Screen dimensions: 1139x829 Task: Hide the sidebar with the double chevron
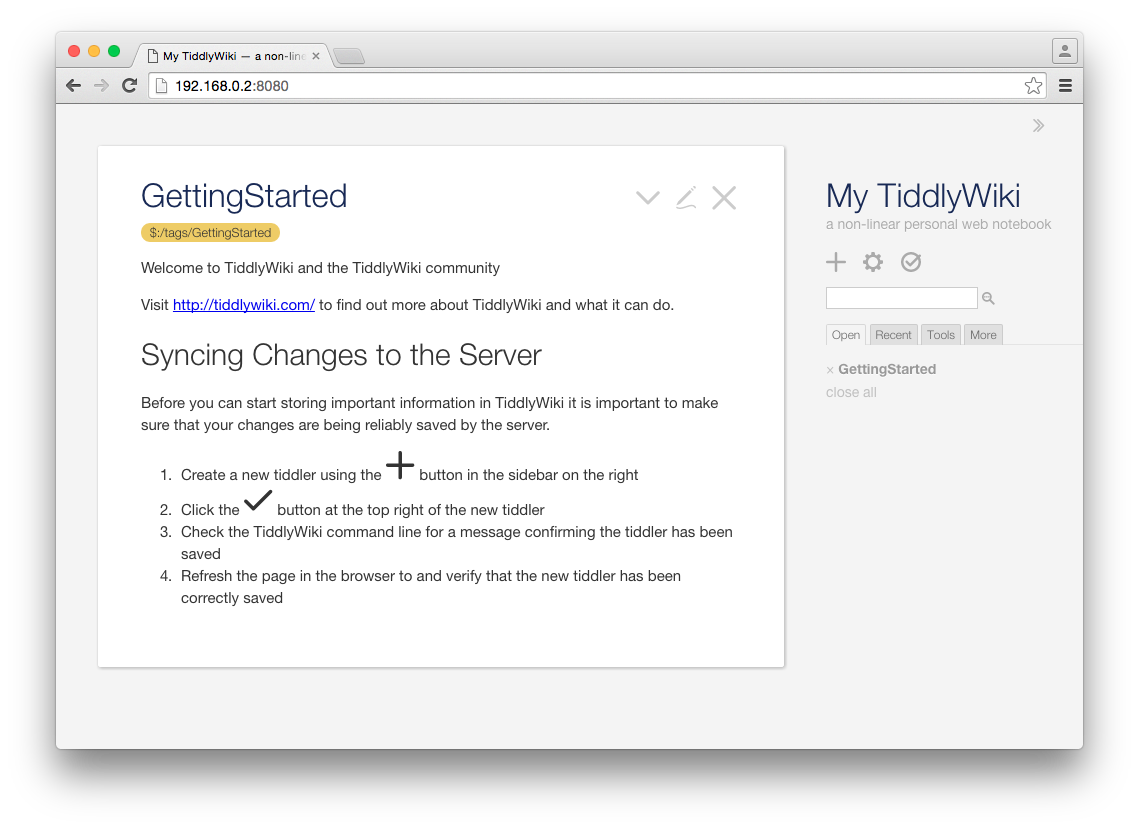[x=1039, y=126]
